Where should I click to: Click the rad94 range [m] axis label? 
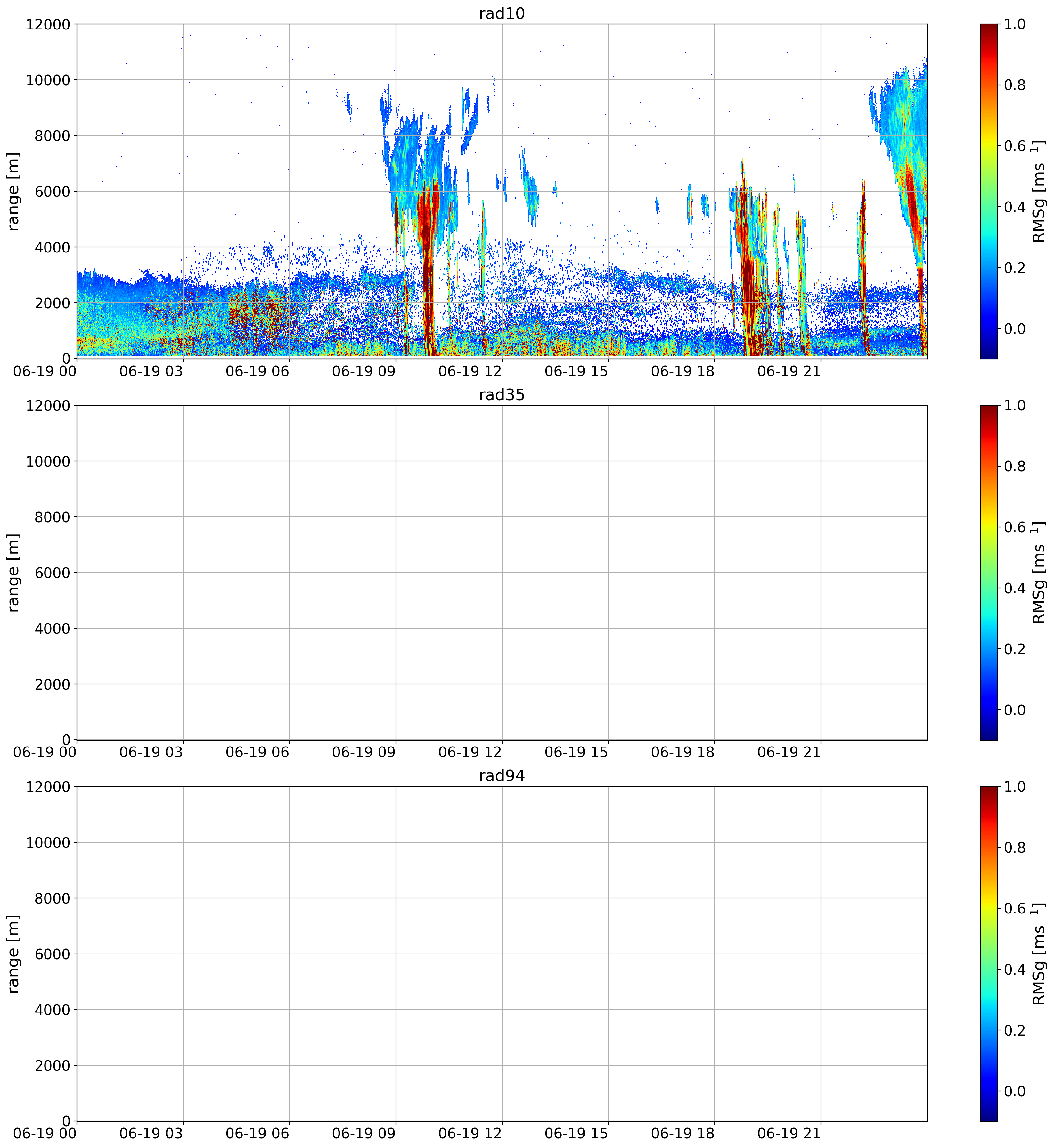tap(14, 954)
